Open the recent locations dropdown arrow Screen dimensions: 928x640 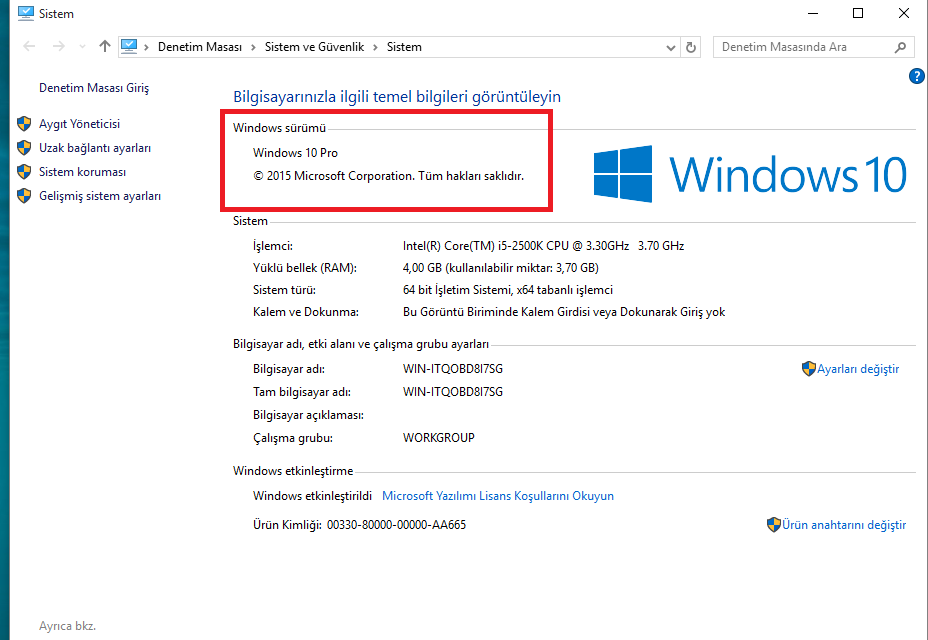(x=81, y=47)
